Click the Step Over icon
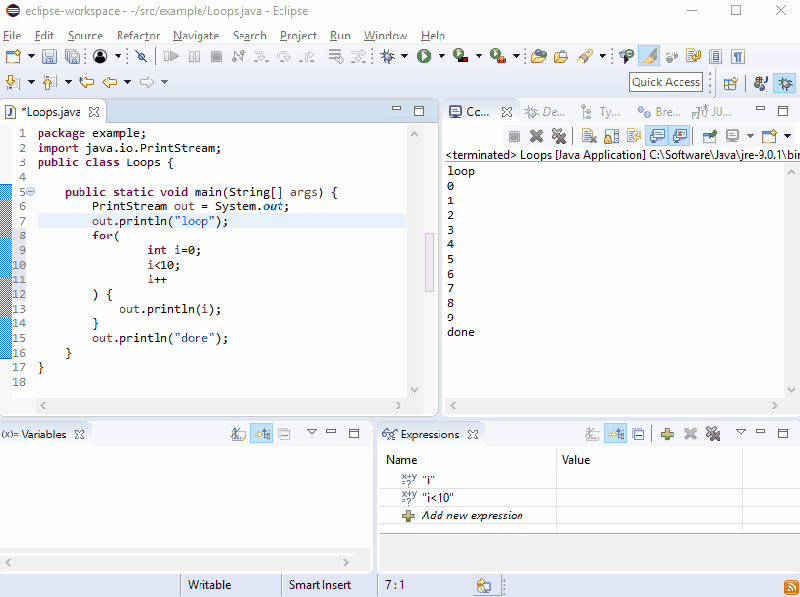 click(x=284, y=56)
